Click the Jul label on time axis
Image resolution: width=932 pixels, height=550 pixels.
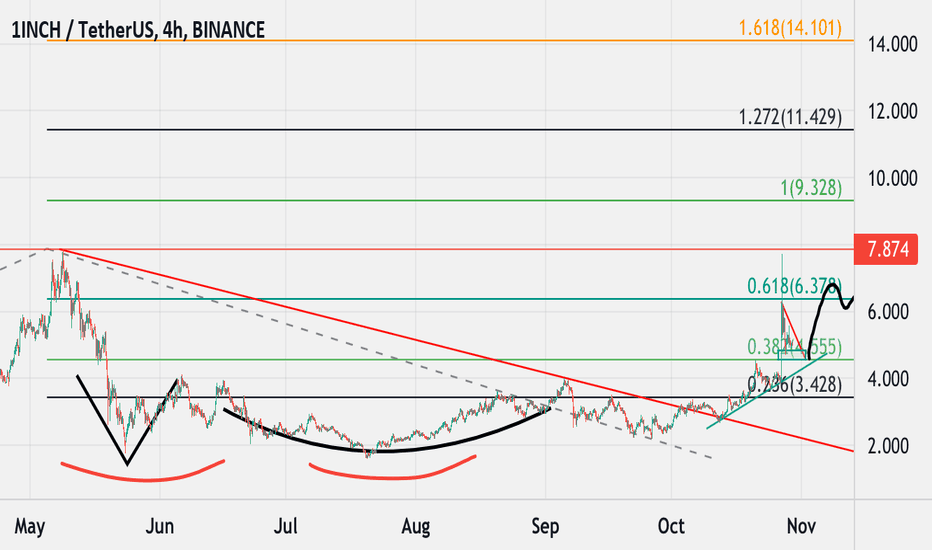point(285,527)
